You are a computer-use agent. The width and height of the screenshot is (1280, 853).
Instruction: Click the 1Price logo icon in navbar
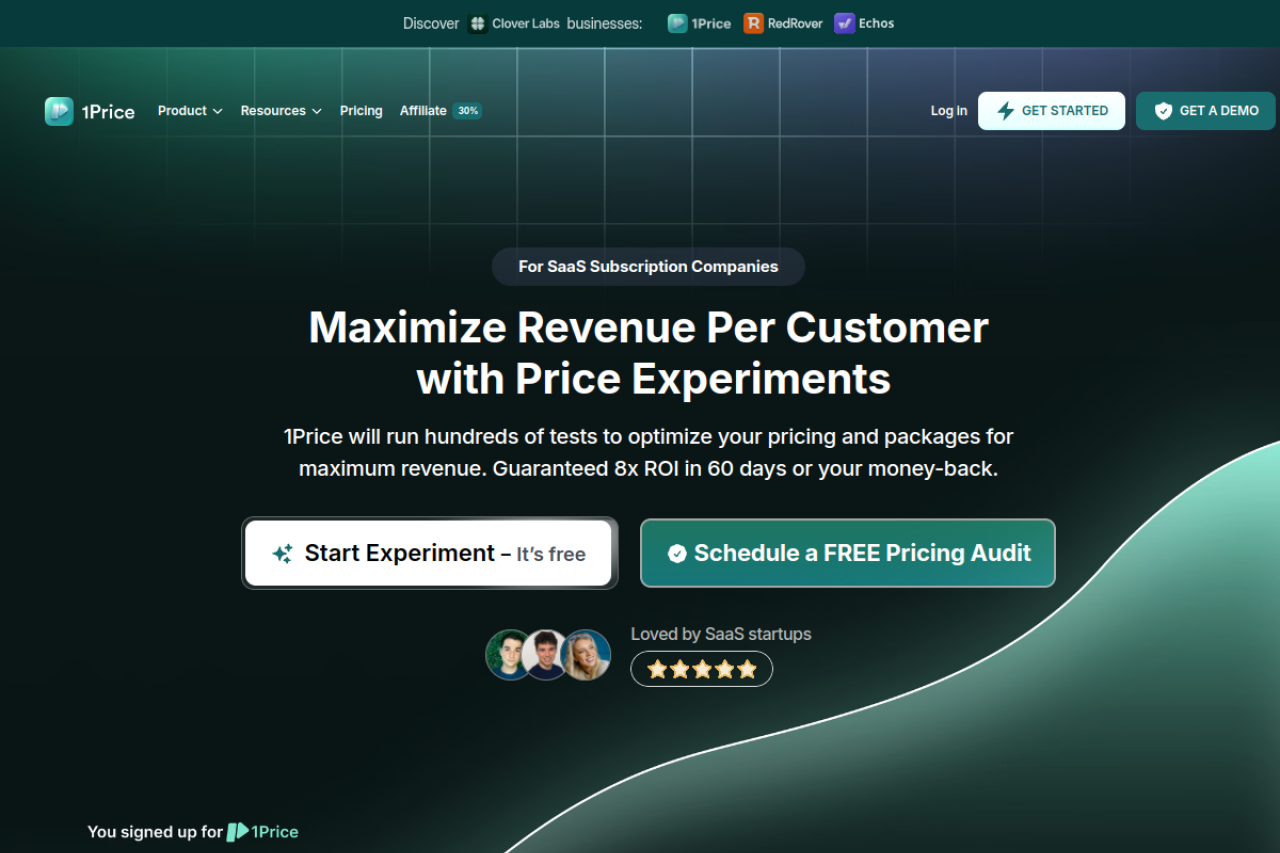(59, 111)
